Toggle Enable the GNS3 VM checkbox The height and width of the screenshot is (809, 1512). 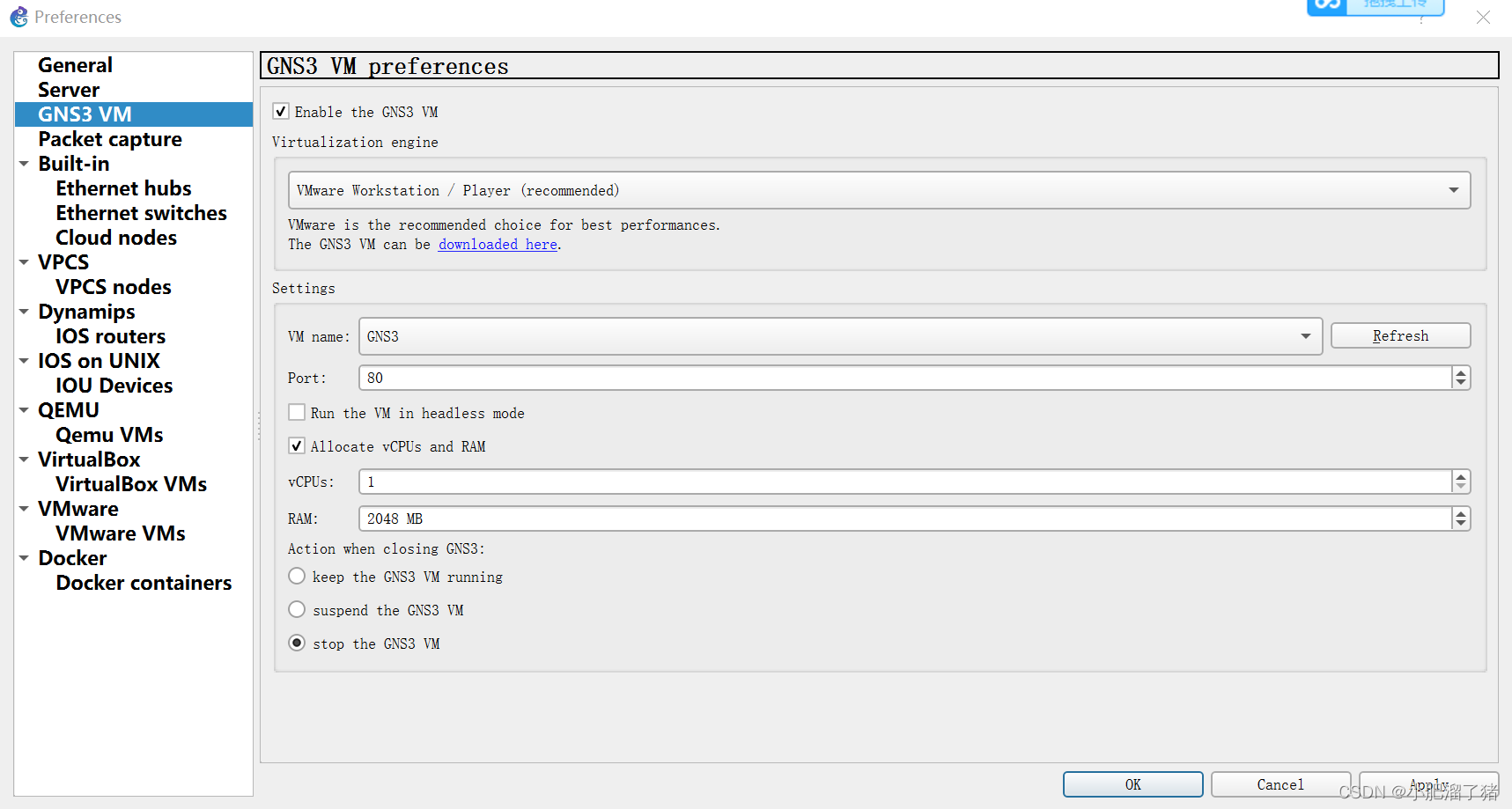point(281,111)
